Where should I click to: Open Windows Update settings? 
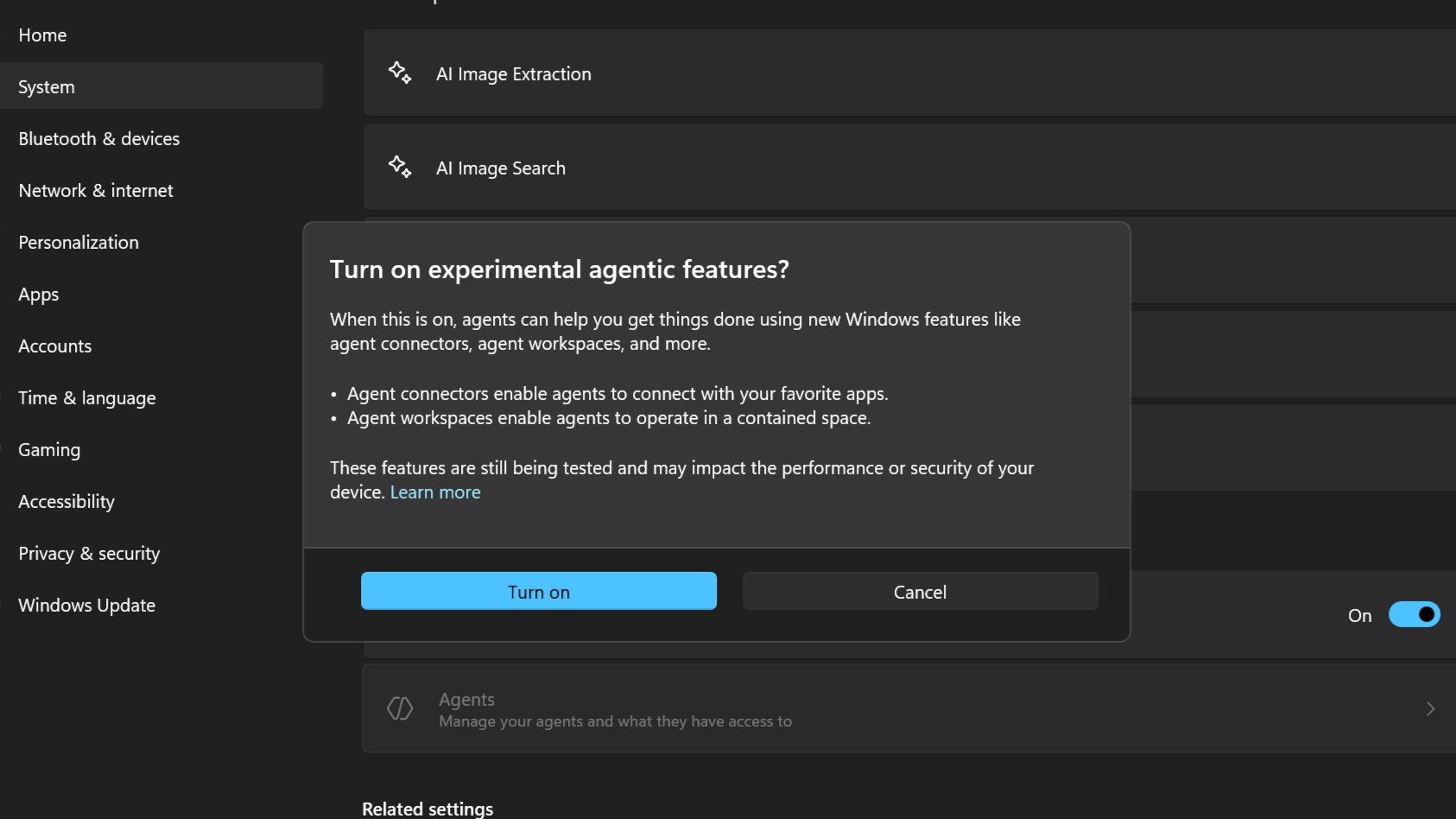(x=85, y=605)
